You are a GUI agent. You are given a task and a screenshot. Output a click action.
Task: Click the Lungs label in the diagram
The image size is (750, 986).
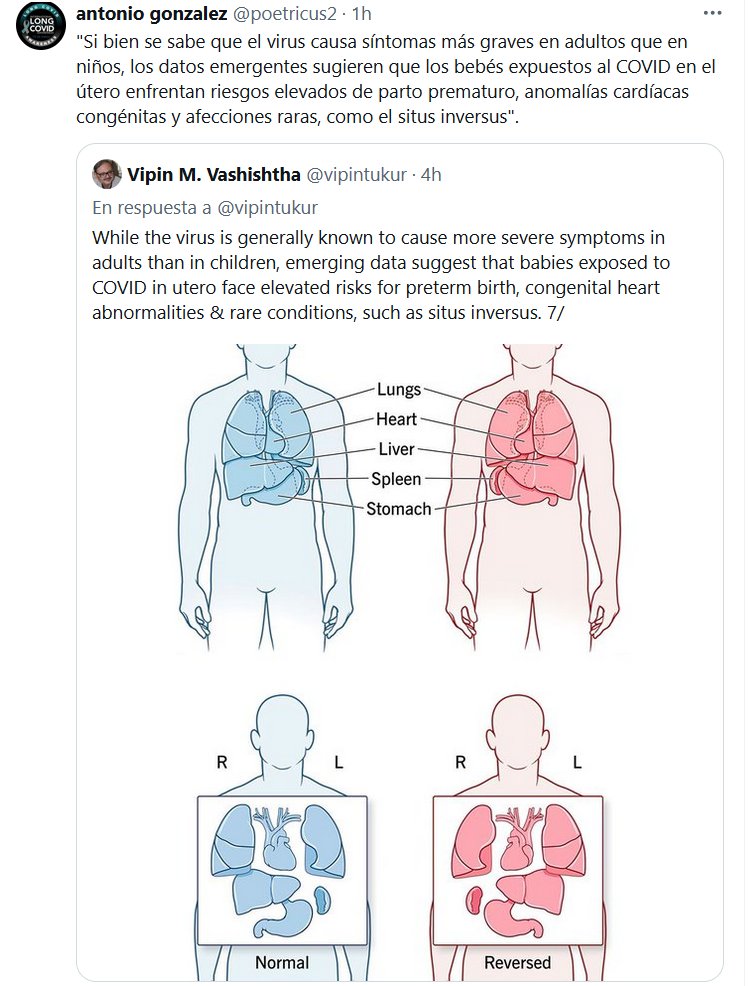399,390
